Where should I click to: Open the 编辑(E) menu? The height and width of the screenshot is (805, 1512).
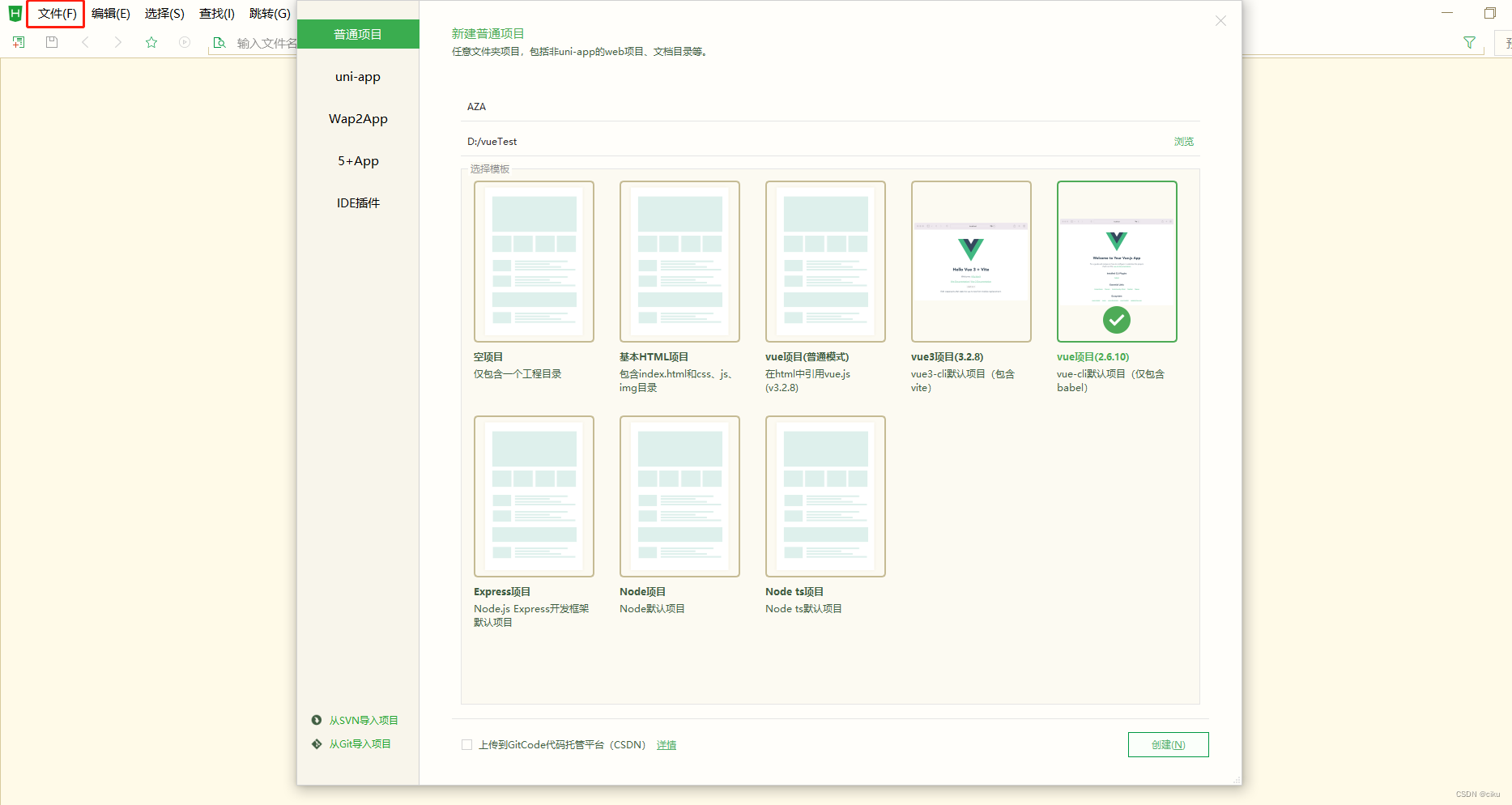tap(111, 14)
